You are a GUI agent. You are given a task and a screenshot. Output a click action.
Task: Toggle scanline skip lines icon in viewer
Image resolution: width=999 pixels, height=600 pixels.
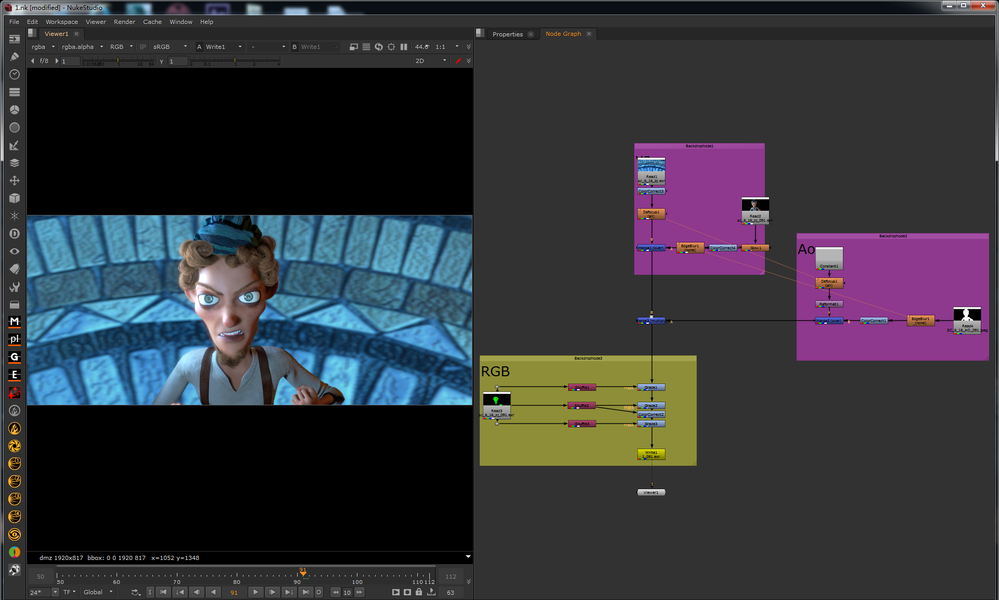tap(366, 46)
